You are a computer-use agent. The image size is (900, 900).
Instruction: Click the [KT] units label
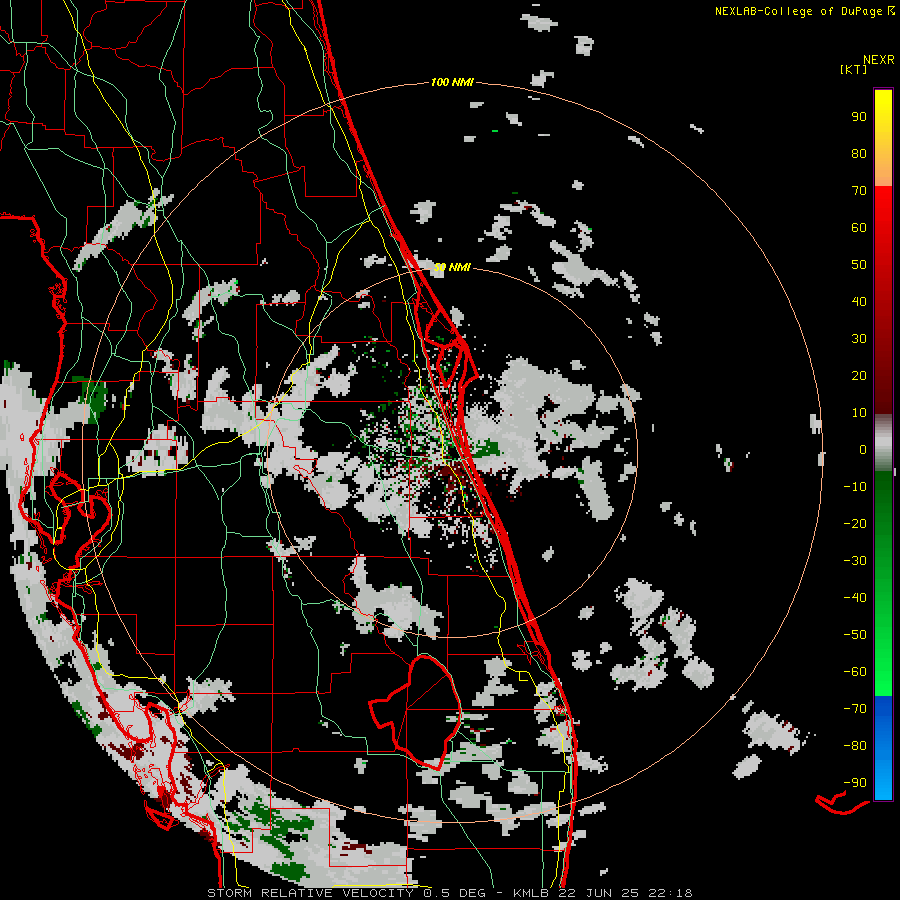(x=854, y=69)
